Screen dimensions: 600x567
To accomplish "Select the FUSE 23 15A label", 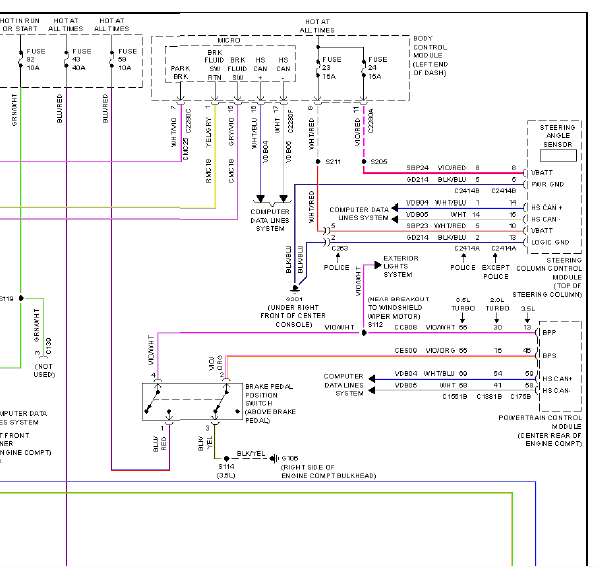I will [x=332, y=68].
